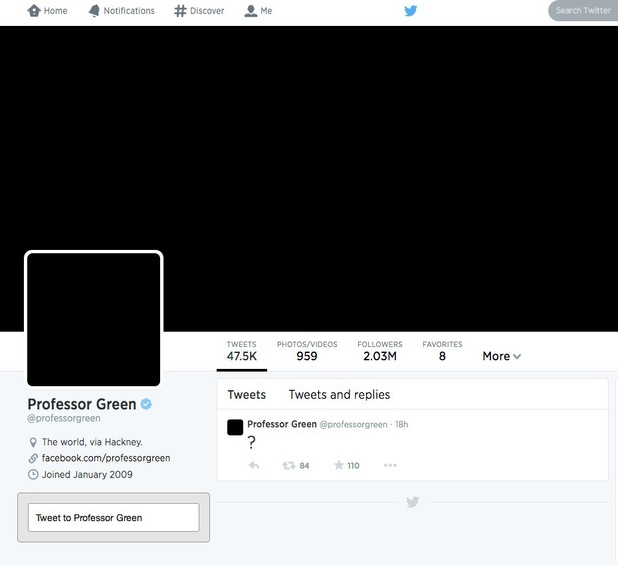This screenshot has width=618, height=565.
Task: Select the Photos/Videos 959 stat
Action: point(307,351)
